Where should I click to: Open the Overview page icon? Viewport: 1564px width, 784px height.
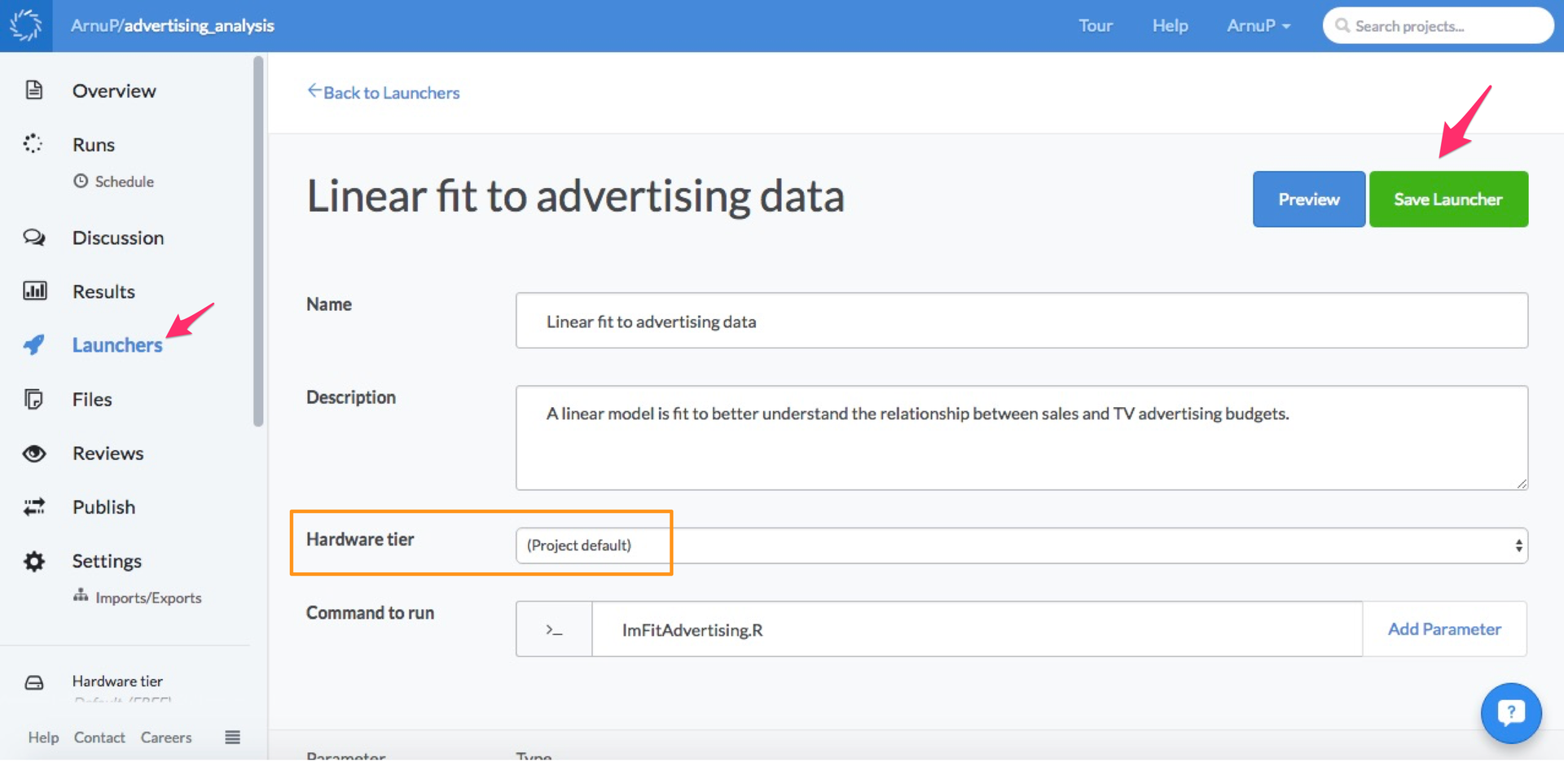tap(34, 90)
